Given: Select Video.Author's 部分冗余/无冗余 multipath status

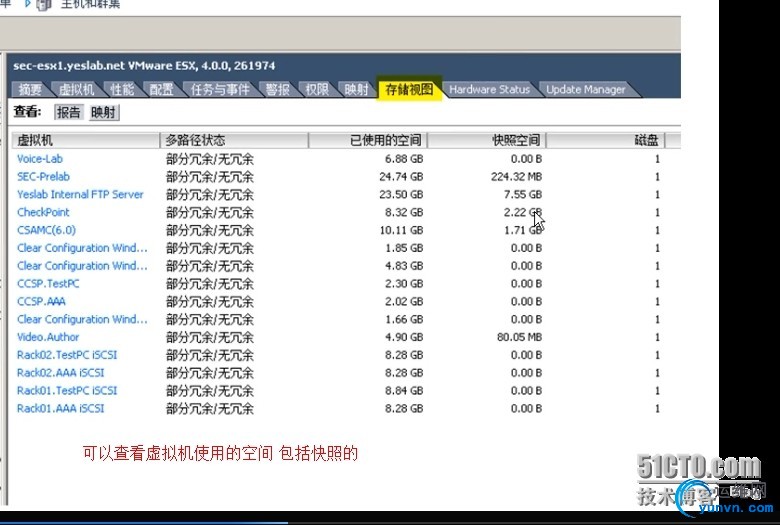Looking at the screenshot, I should (210, 338).
